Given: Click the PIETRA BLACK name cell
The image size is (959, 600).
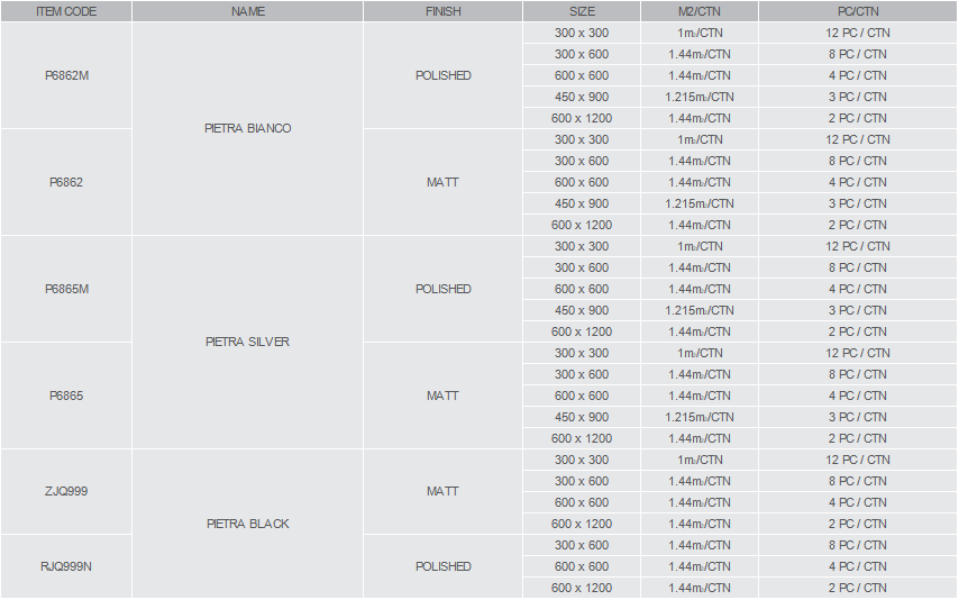Looking at the screenshot, I should coord(248,524).
